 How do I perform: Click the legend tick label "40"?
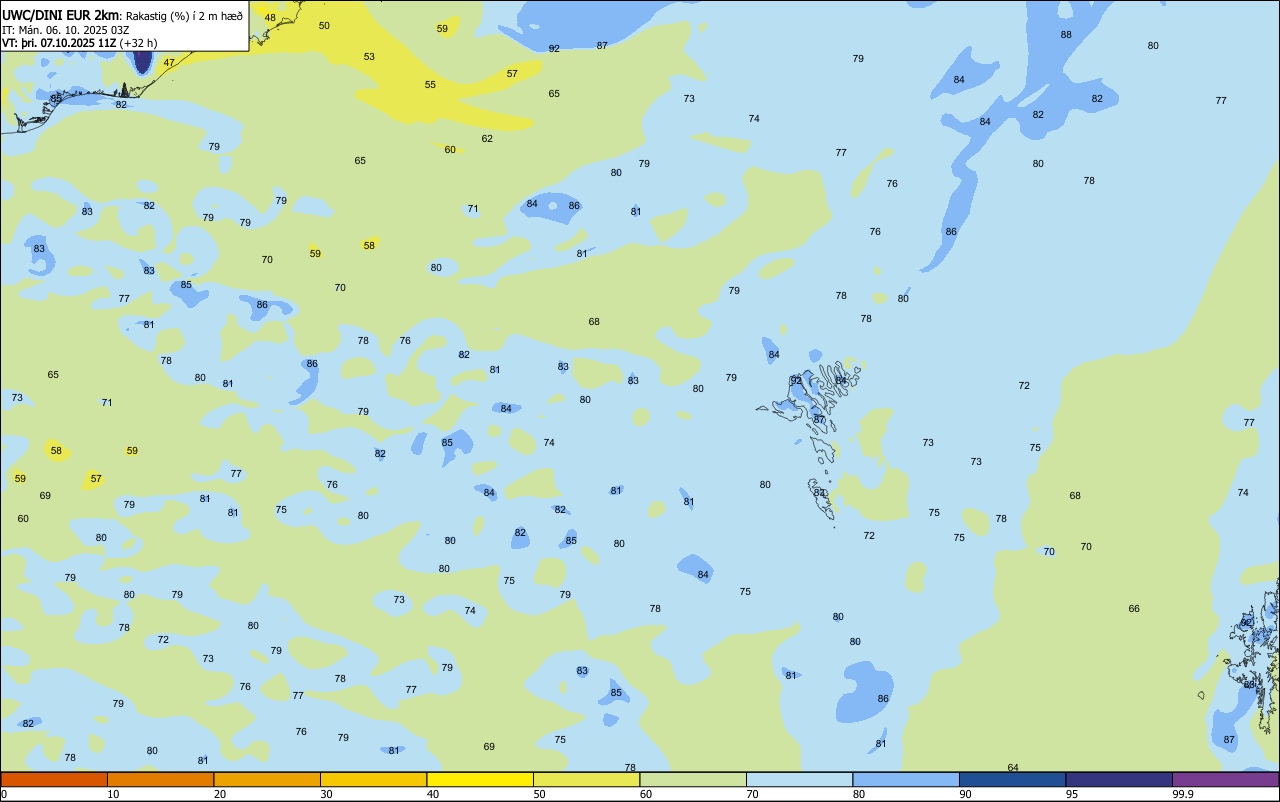click(x=433, y=794)
